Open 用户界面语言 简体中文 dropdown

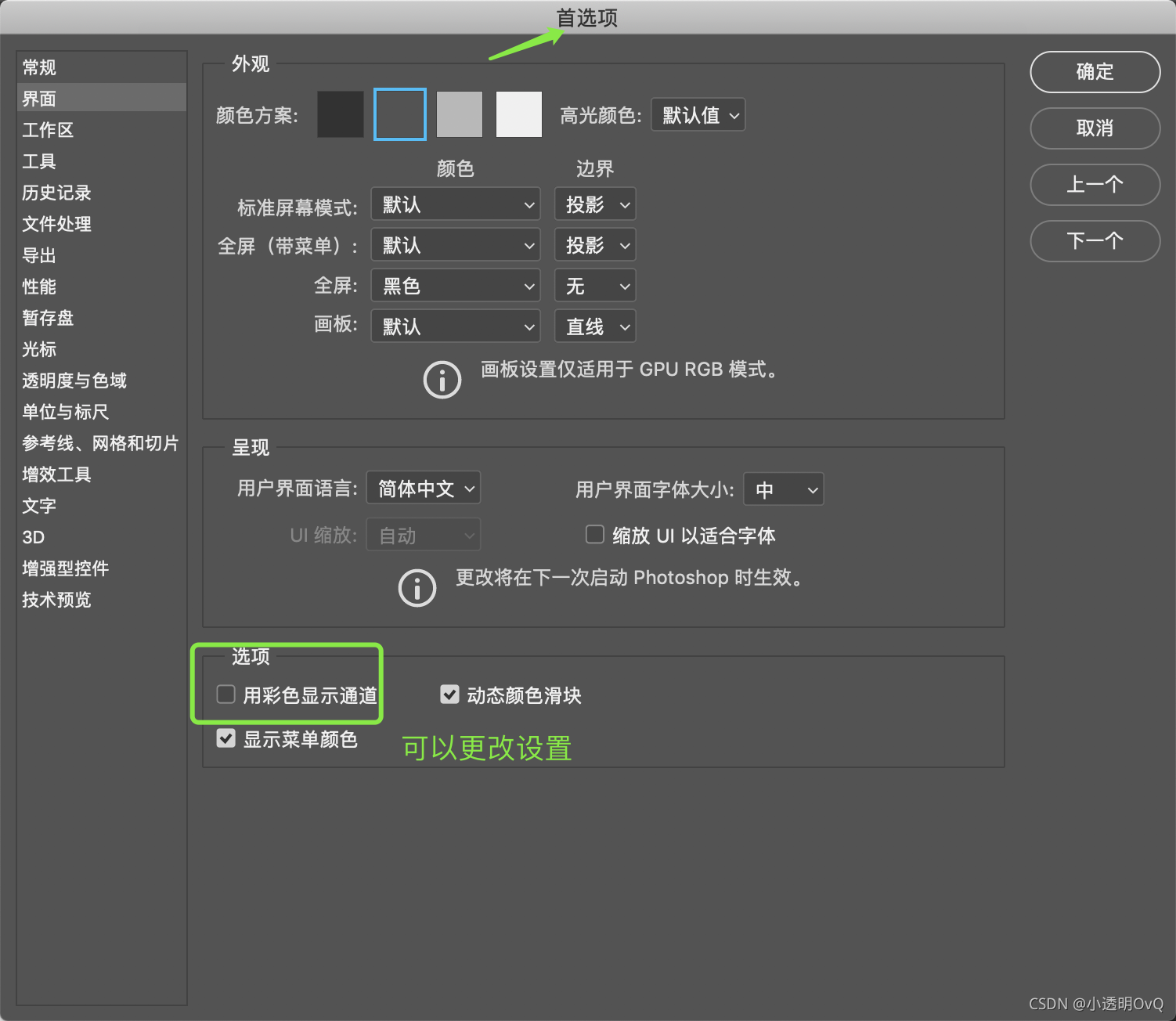pyautogui.click(x=424, y=489)
